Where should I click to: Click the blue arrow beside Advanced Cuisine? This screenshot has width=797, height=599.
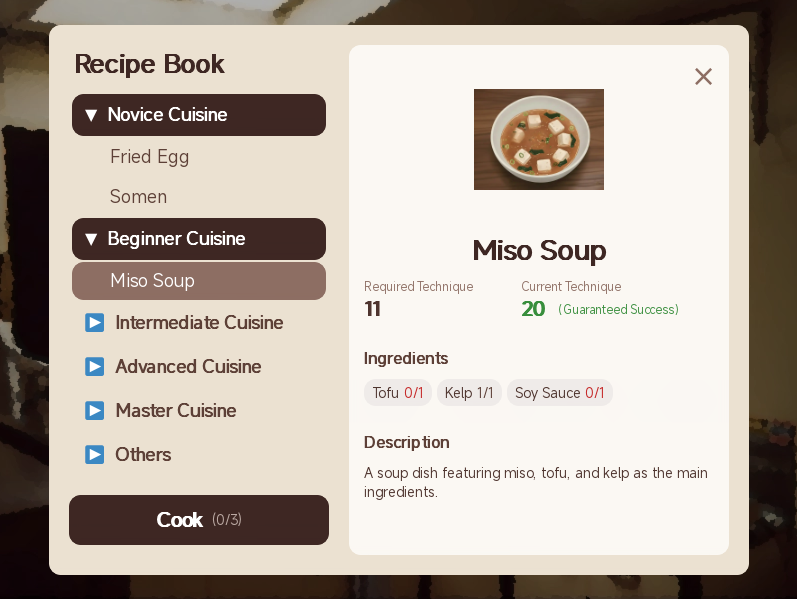click(x=95, y=367)
